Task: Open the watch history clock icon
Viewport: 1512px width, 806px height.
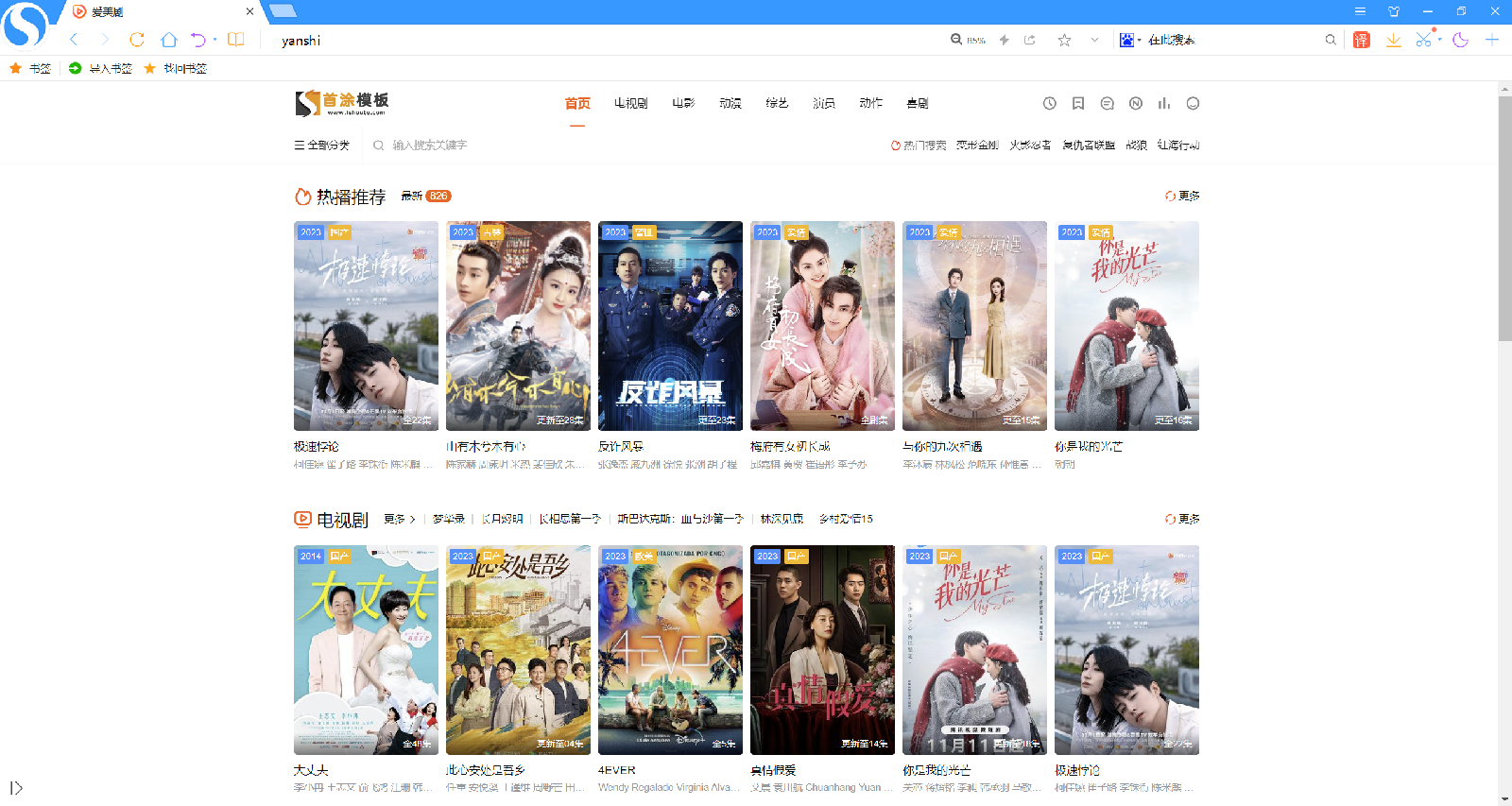Action: click(1049, 104)
